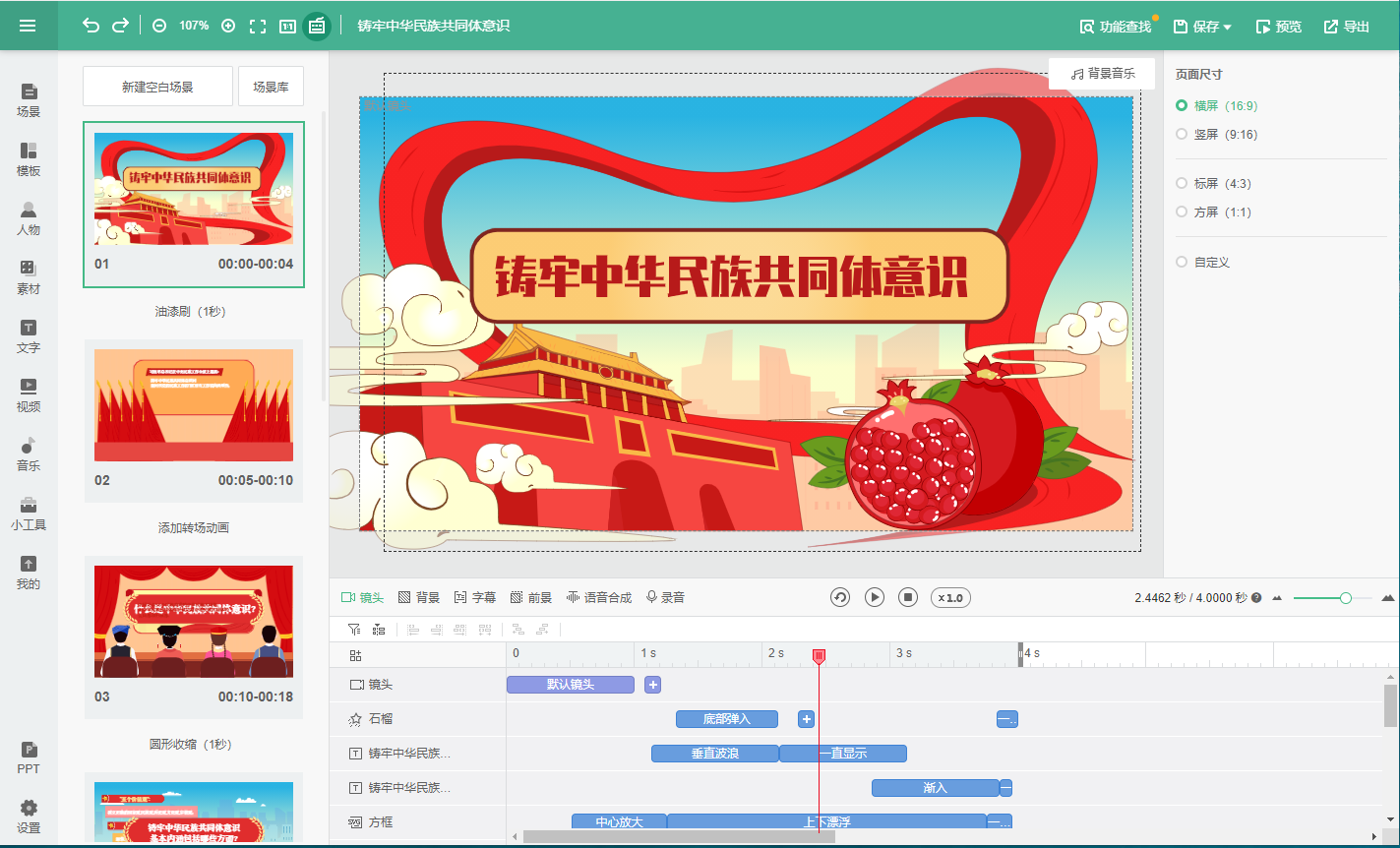Add animation on 石榴 track with plus
This screenshot has width=1400, height=848.
[806, 719]
